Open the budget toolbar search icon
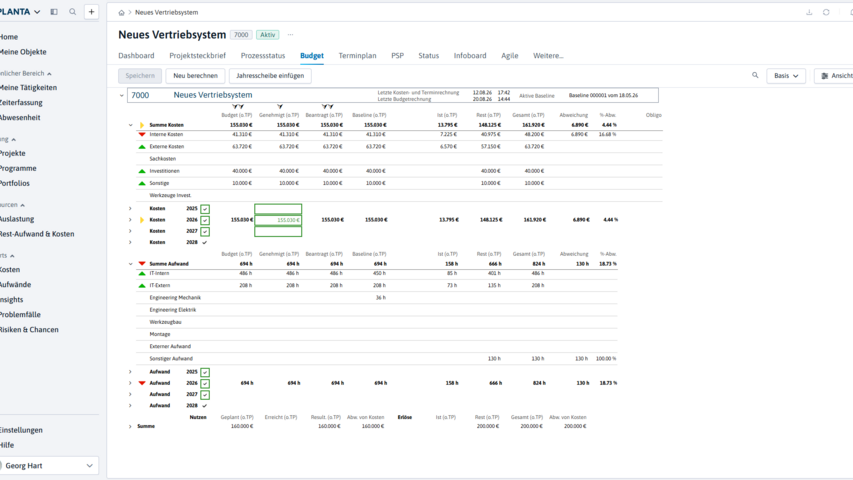 [755, 76]
